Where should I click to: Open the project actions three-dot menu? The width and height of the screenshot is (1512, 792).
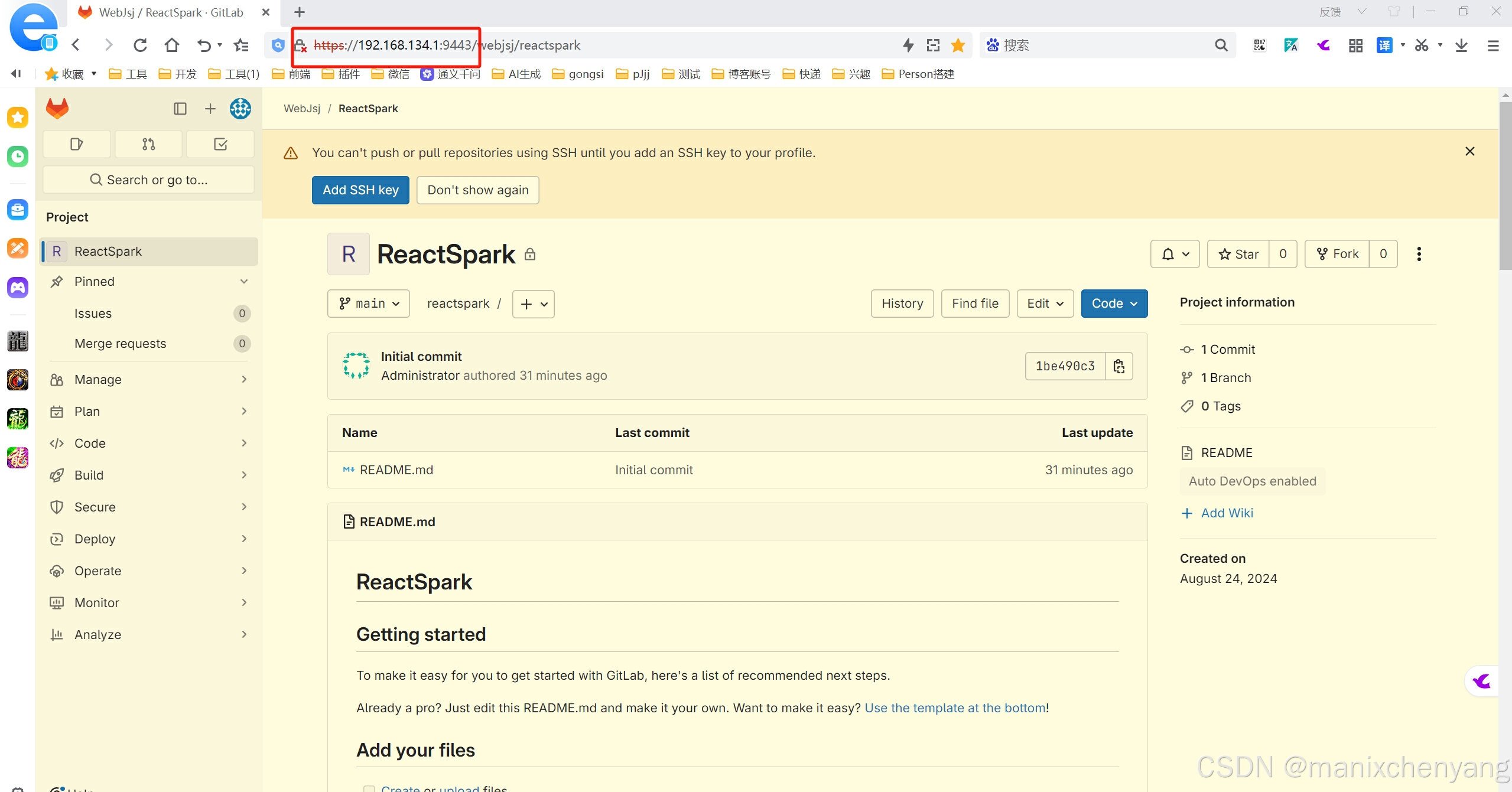(1419, 254)
